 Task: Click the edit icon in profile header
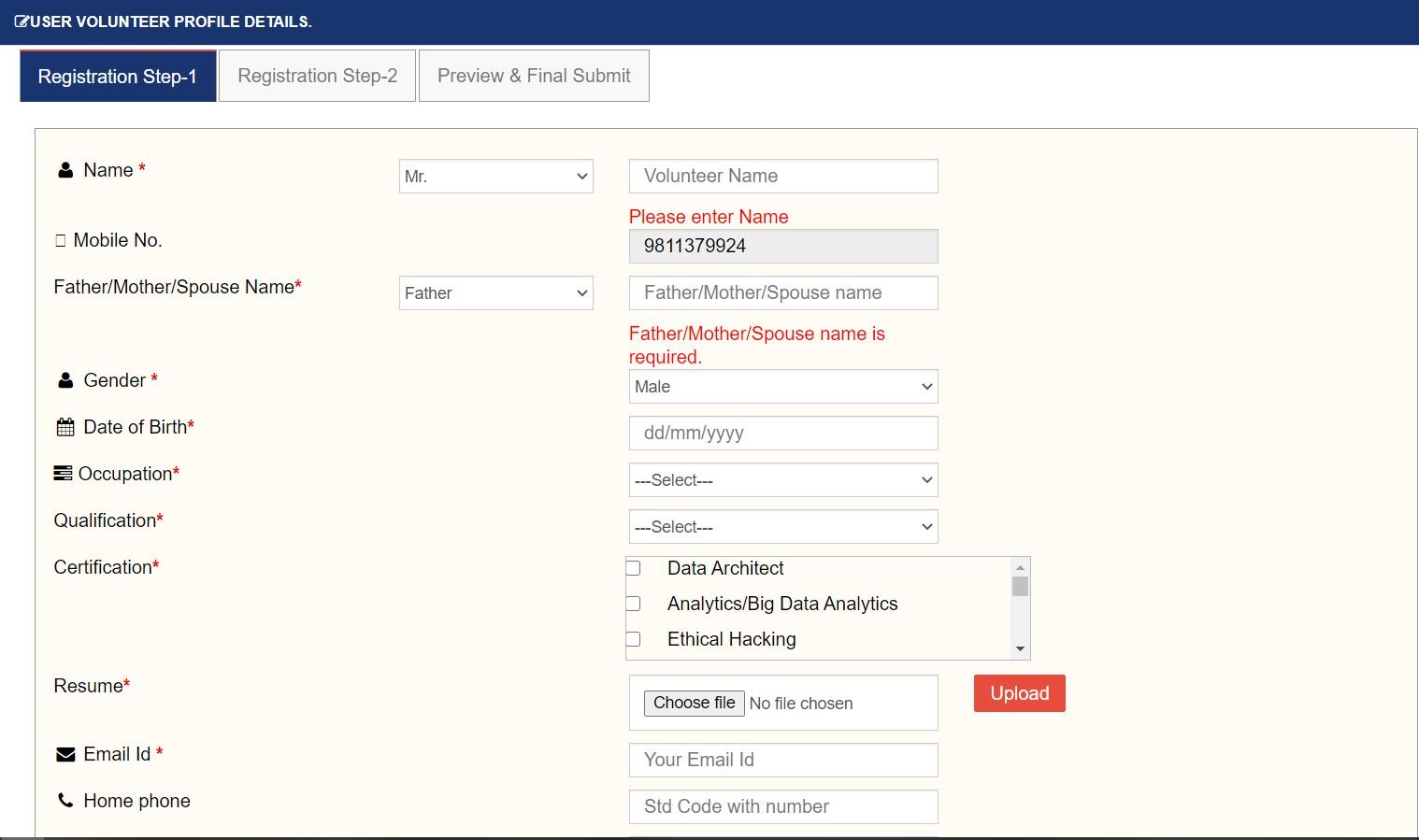(21, 21)
